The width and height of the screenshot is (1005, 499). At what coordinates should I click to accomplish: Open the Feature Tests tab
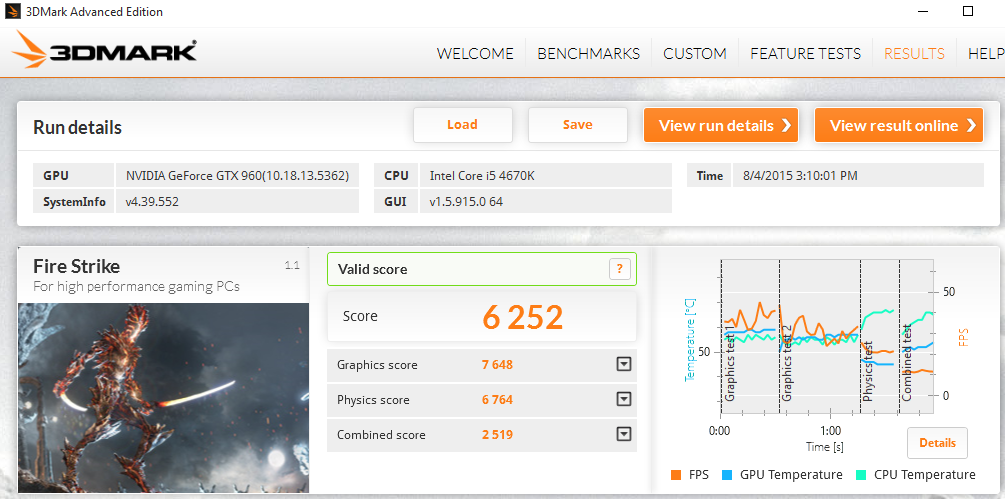(x=806, y=54)
